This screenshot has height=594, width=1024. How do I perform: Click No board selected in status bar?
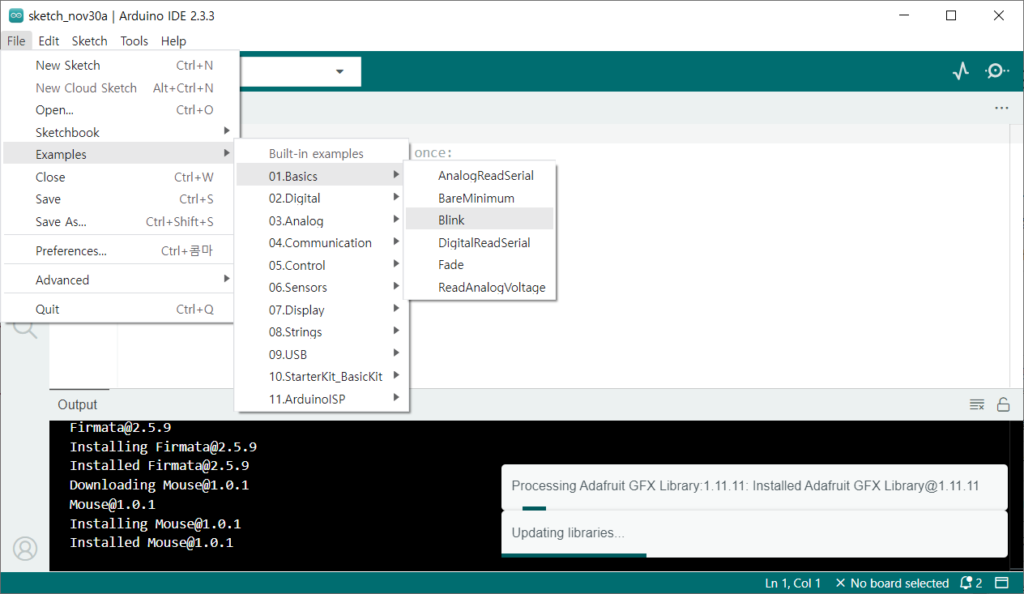click(892, 583)
